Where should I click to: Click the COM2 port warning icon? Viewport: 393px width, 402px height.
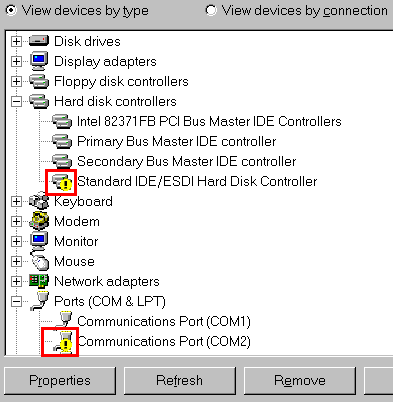click(x=63, y=342)
